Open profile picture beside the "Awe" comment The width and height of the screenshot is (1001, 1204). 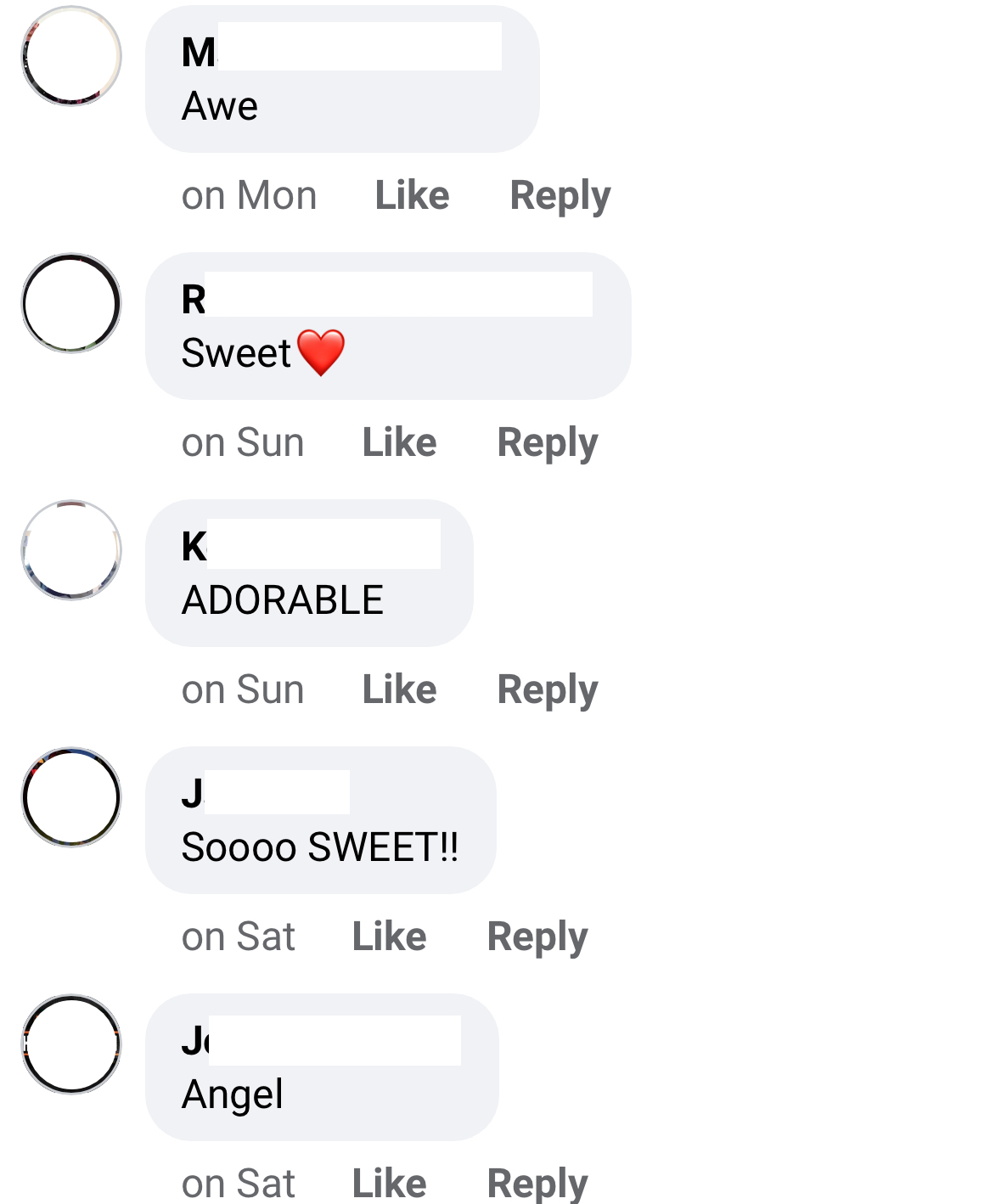71,56
